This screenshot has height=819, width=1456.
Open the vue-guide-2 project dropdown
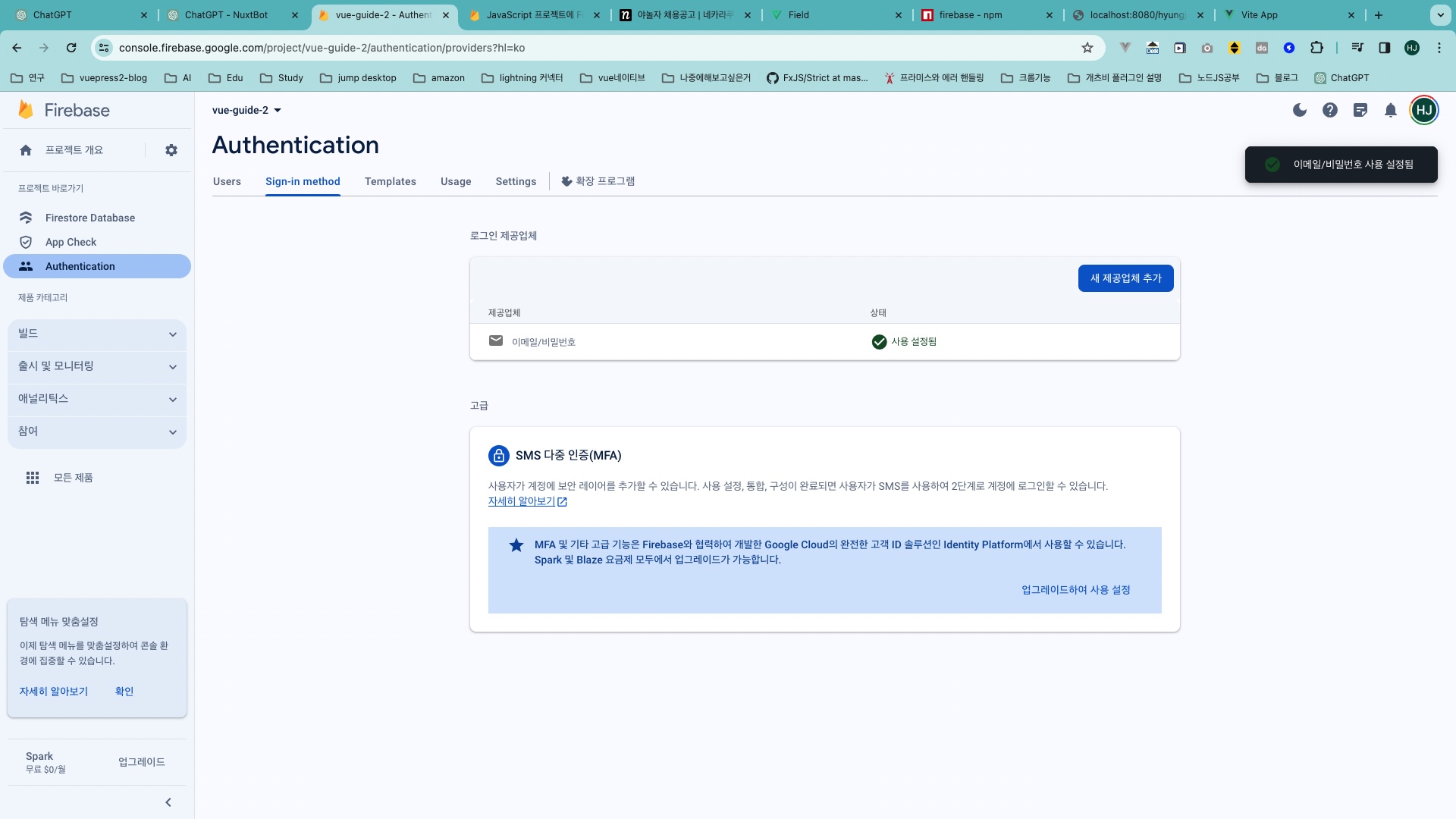(247, 110)
